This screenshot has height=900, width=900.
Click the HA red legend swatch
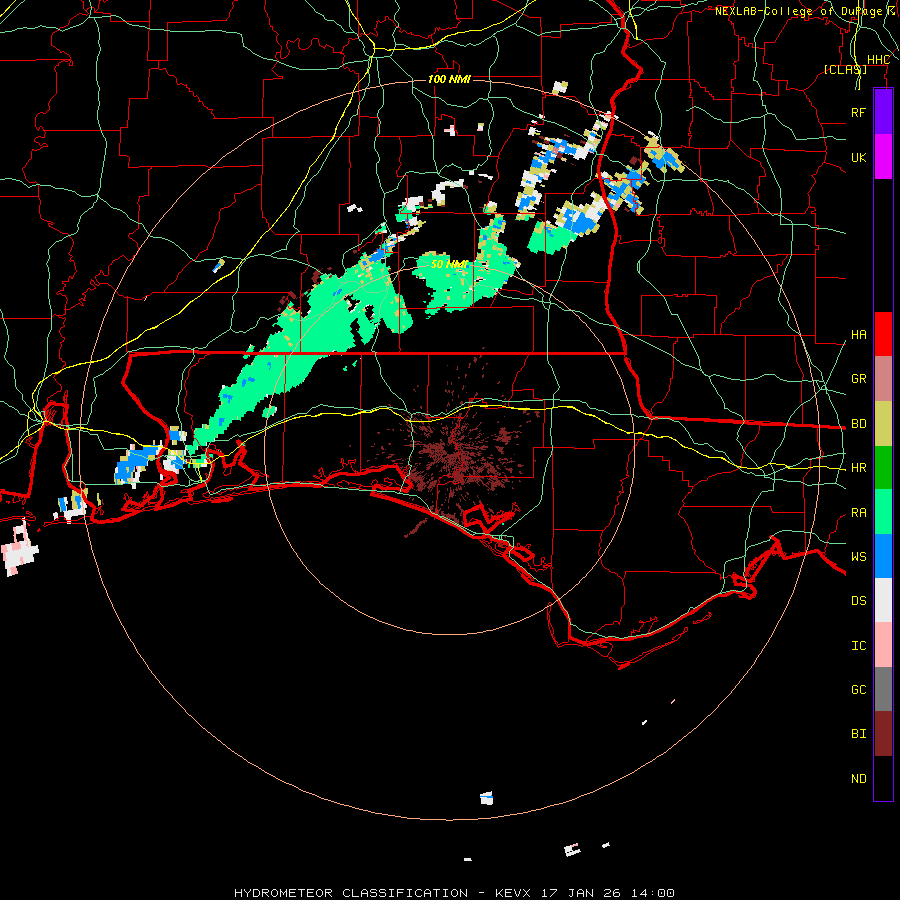click(x=883, y=334)
